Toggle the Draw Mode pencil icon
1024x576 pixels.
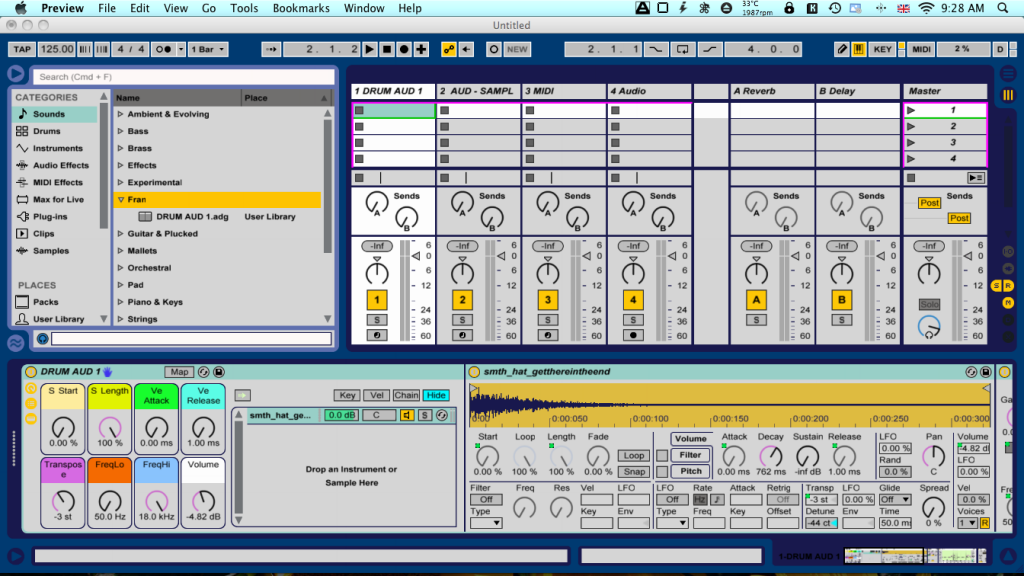coord(842,49)
